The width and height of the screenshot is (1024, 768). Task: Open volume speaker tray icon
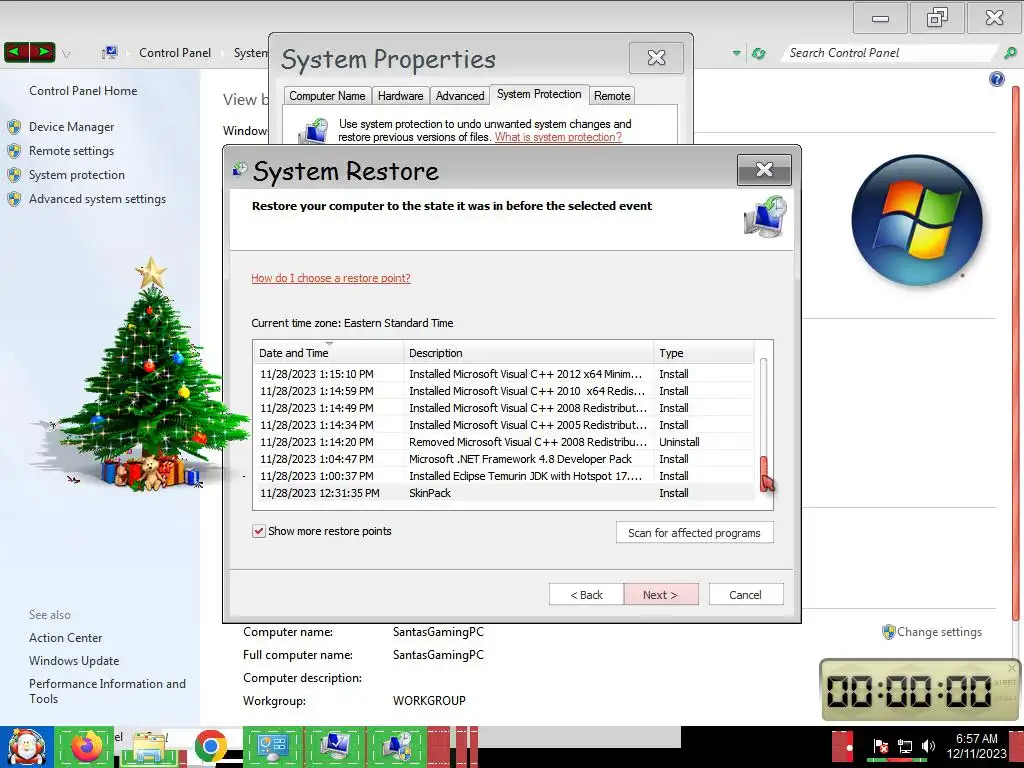(928, 746)
